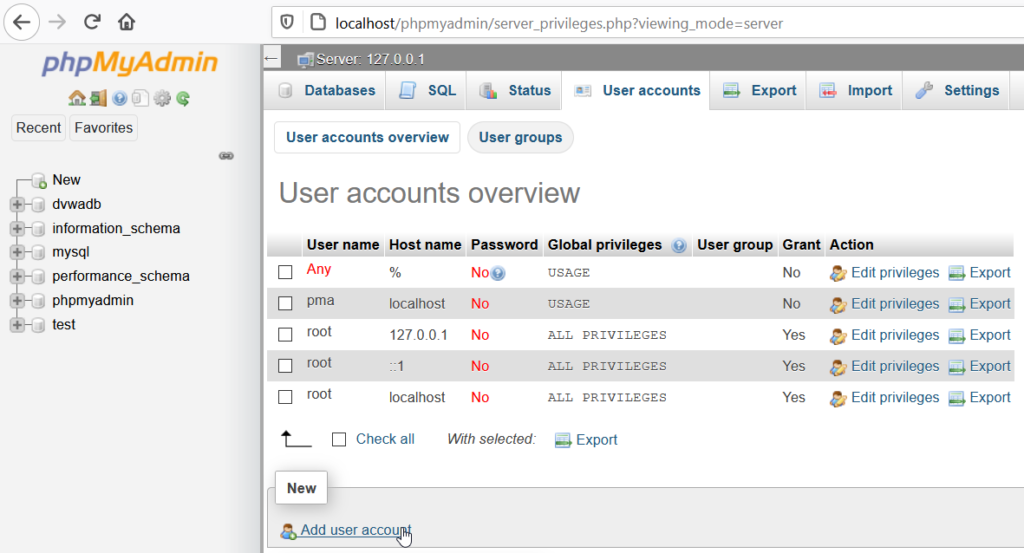Open the Settings tab

[957, 91]
